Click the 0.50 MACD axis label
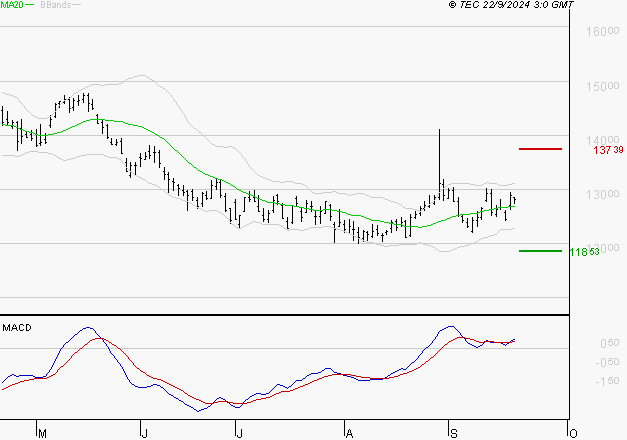Screen dimensions: 627x440 click(609, 343)
